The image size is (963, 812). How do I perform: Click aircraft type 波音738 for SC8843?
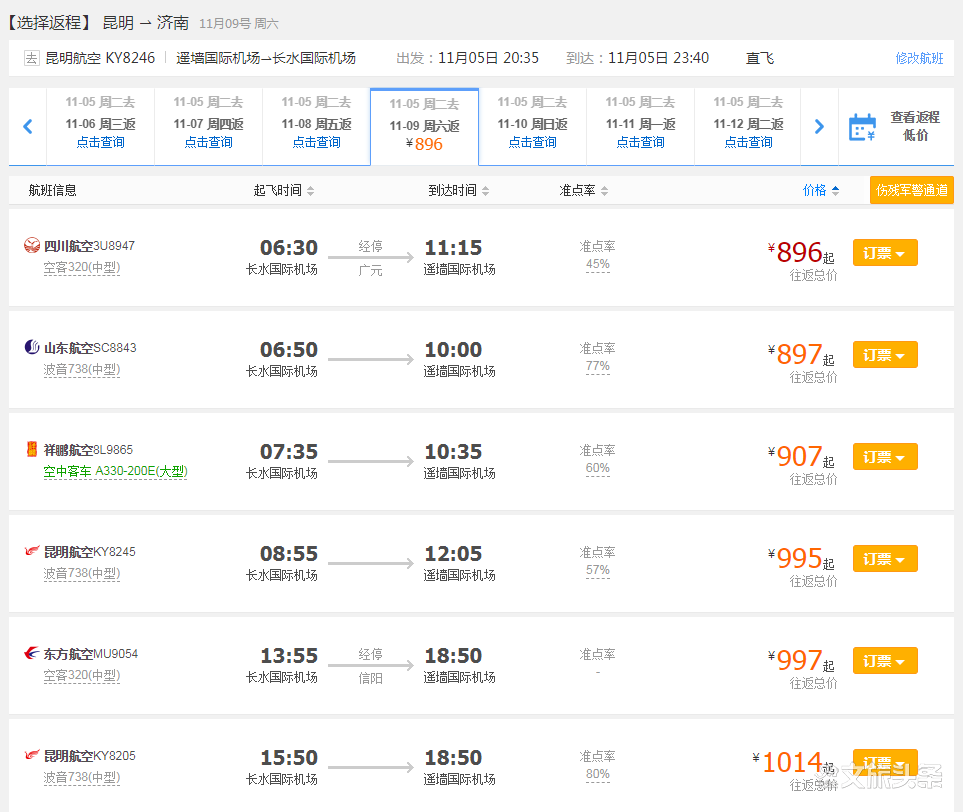[82, 370]
